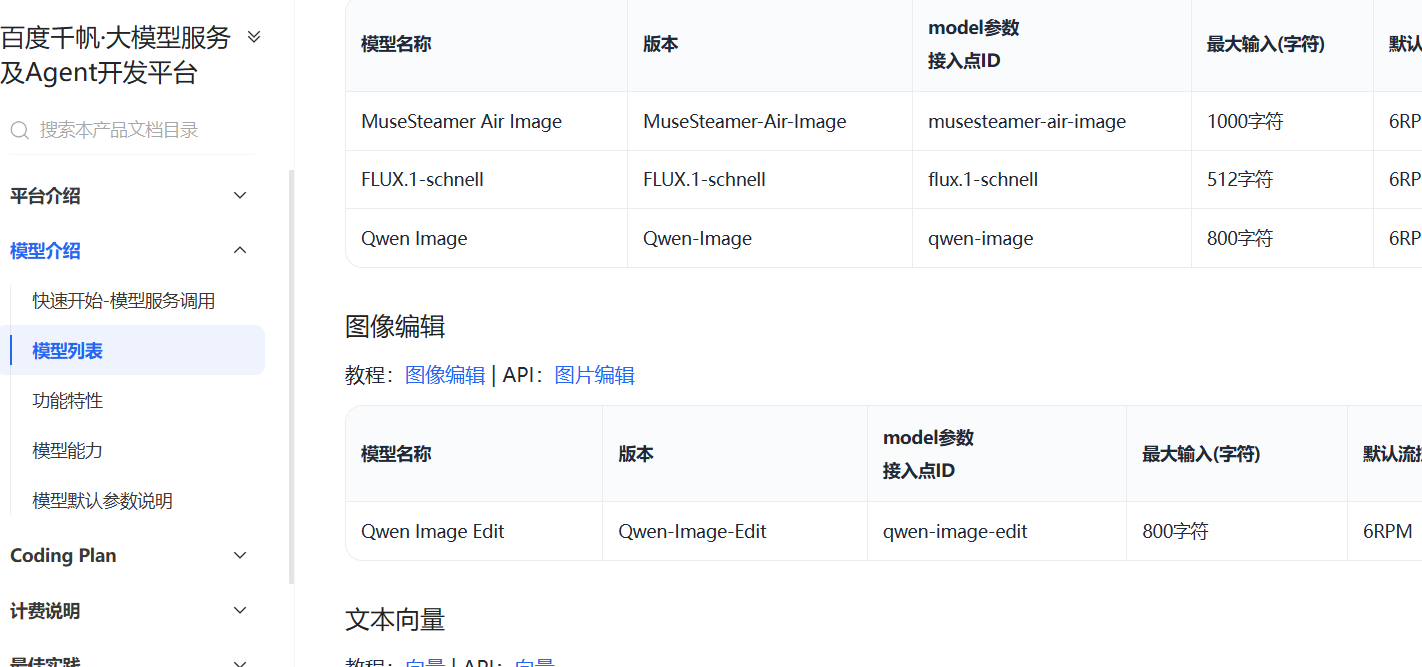Click the 文本向量 section heading
This screenshot has width=1422, height=667.
(x=395, y=620)
